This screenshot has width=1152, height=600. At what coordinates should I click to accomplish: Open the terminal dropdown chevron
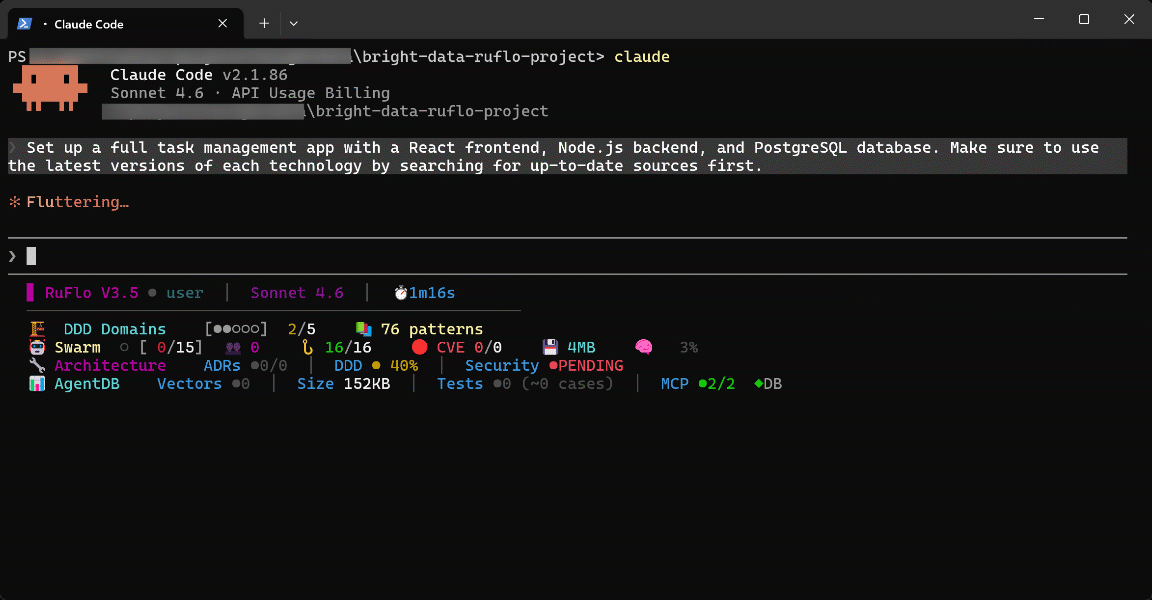293,22
